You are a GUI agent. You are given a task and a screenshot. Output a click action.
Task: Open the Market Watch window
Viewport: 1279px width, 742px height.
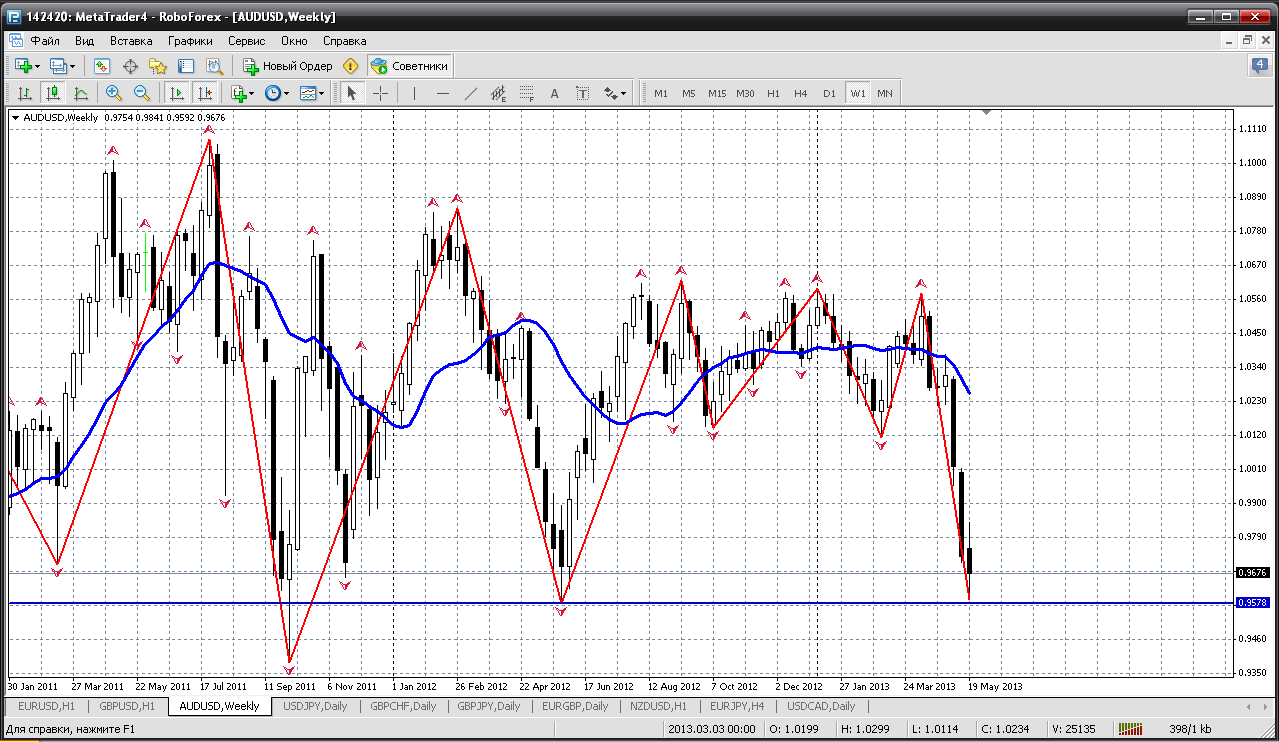101,66
